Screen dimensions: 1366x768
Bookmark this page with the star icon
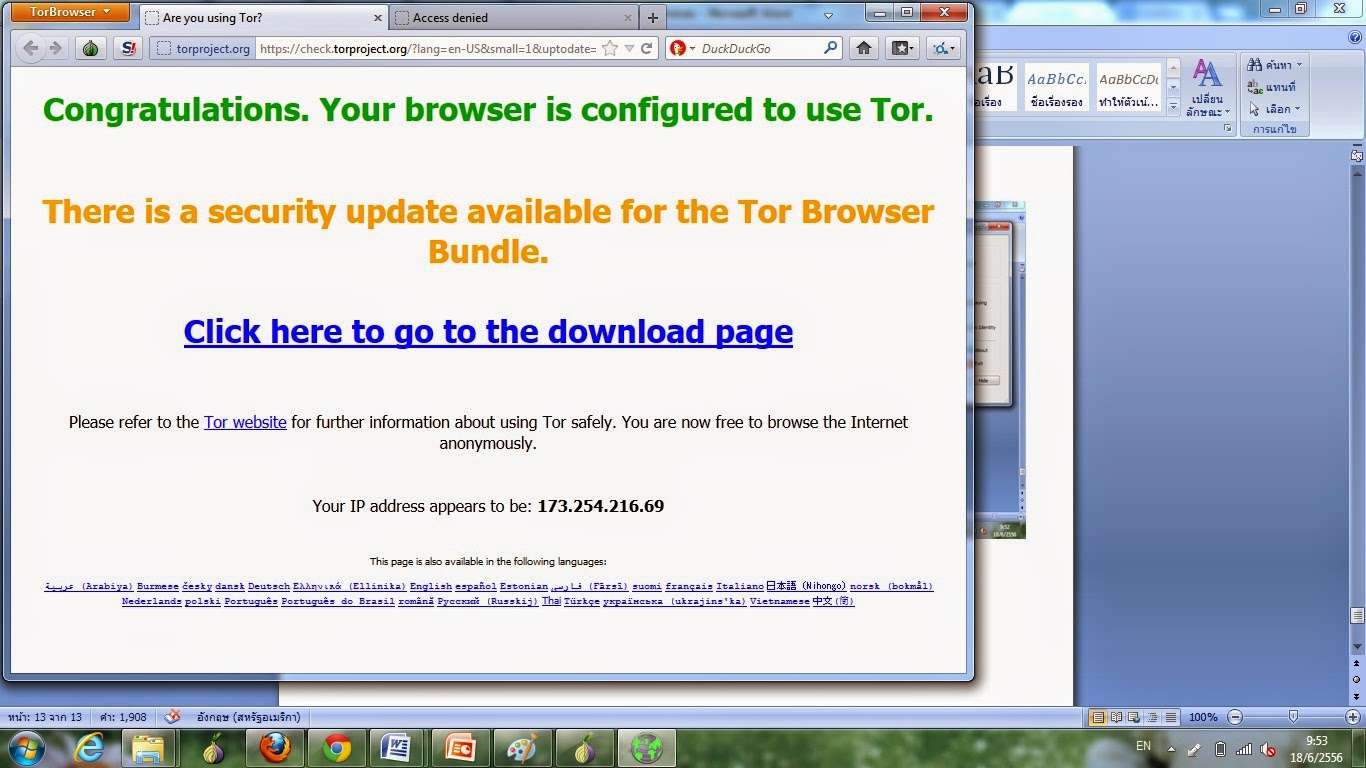point(610,48)
